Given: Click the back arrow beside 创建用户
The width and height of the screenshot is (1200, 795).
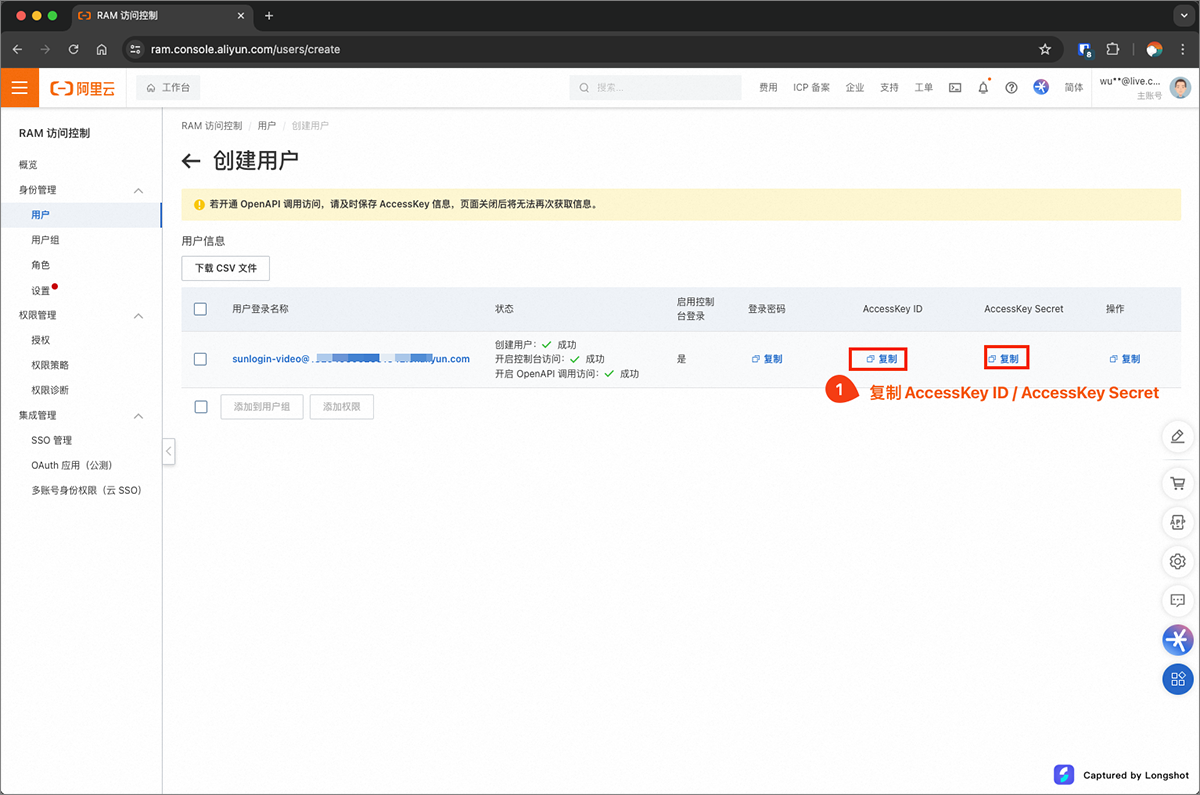Looking at the screenshot, I should pyautogui.click(x=191, y=161).
